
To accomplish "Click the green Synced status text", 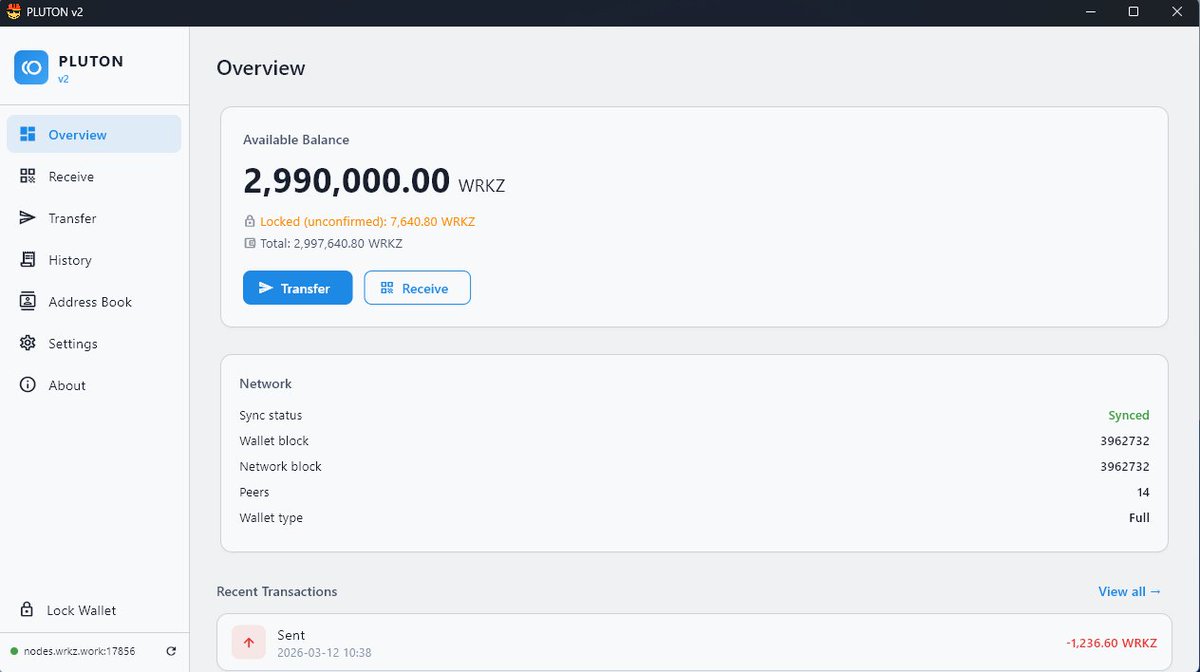I will tap(1129, 415).
